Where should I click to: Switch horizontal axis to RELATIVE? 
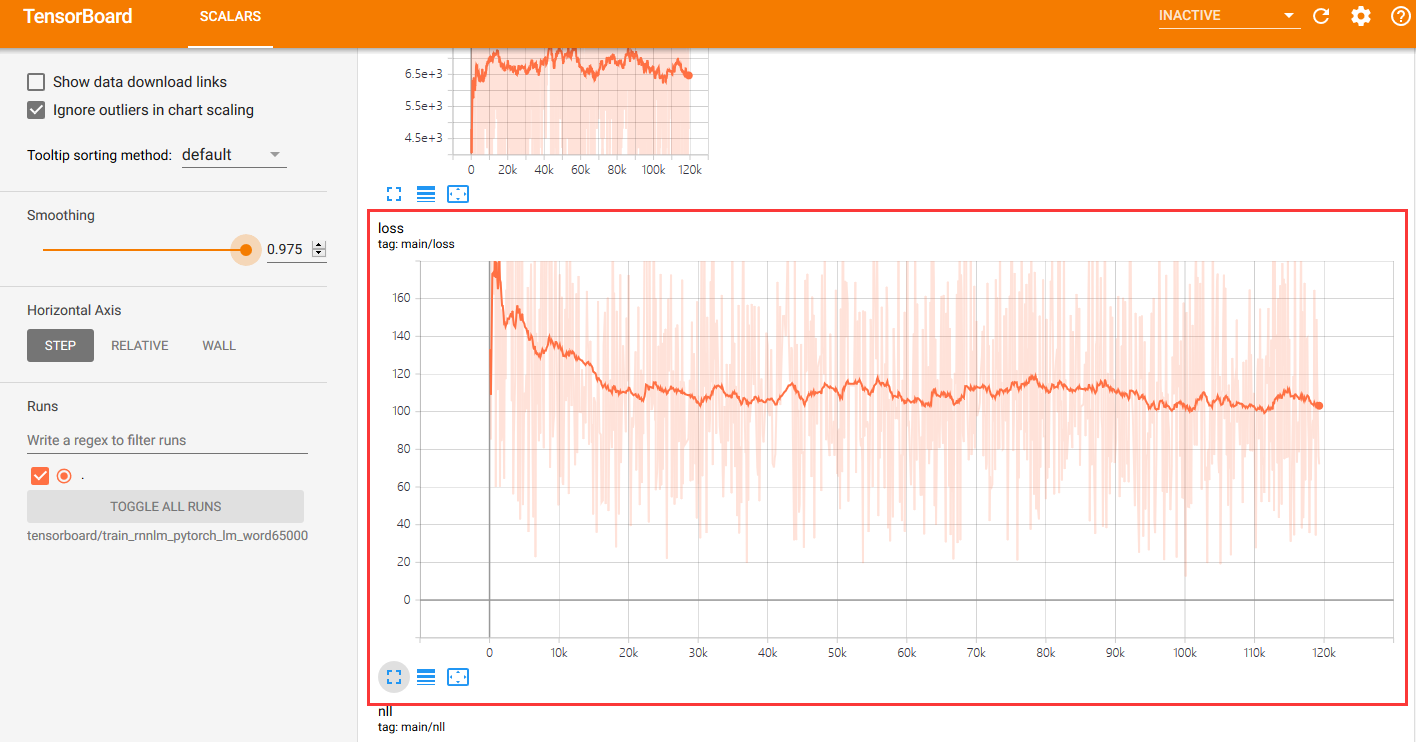(x=139, y=345)
